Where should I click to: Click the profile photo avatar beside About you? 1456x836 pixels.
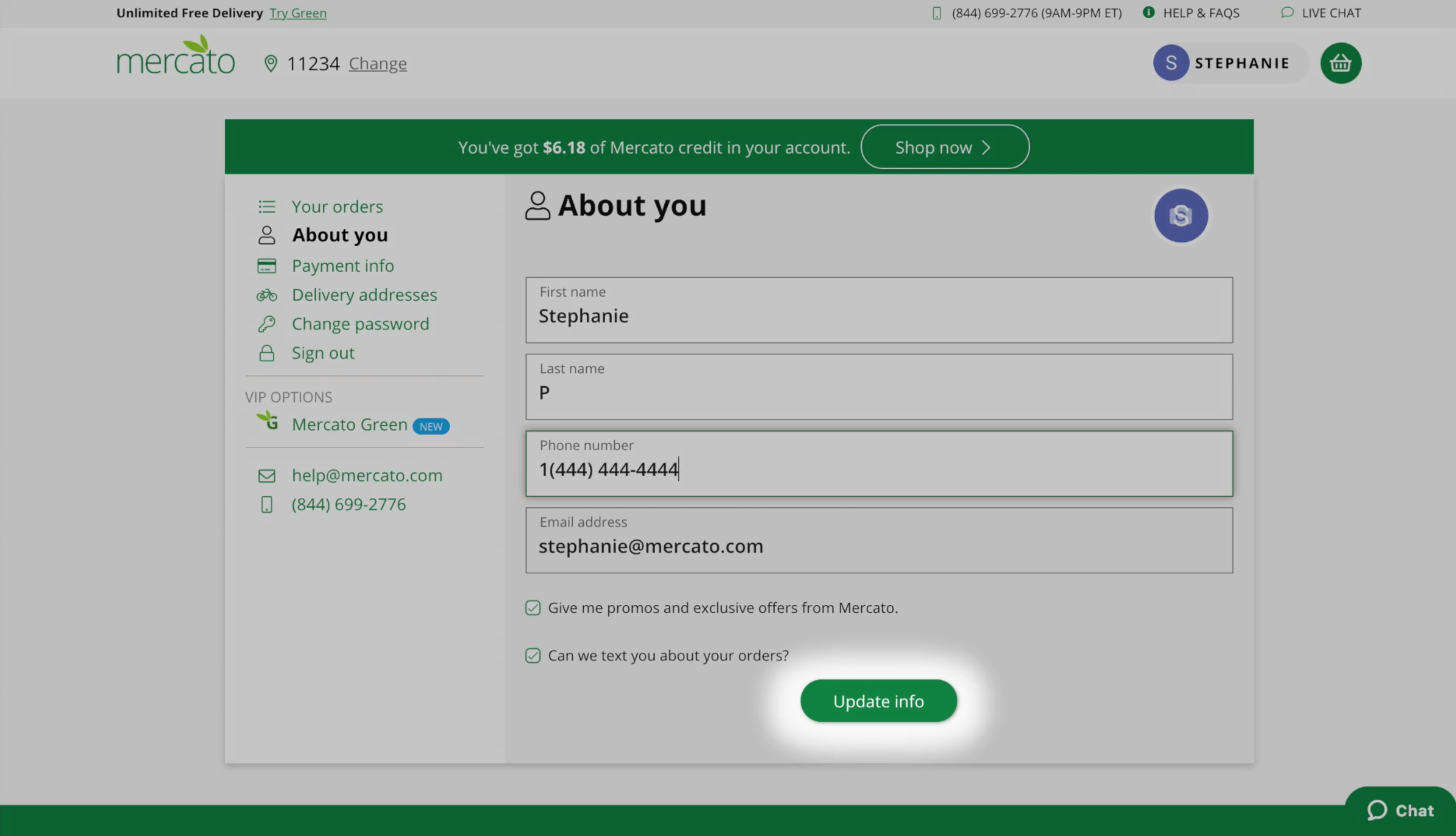click(x=1181, y=215)
